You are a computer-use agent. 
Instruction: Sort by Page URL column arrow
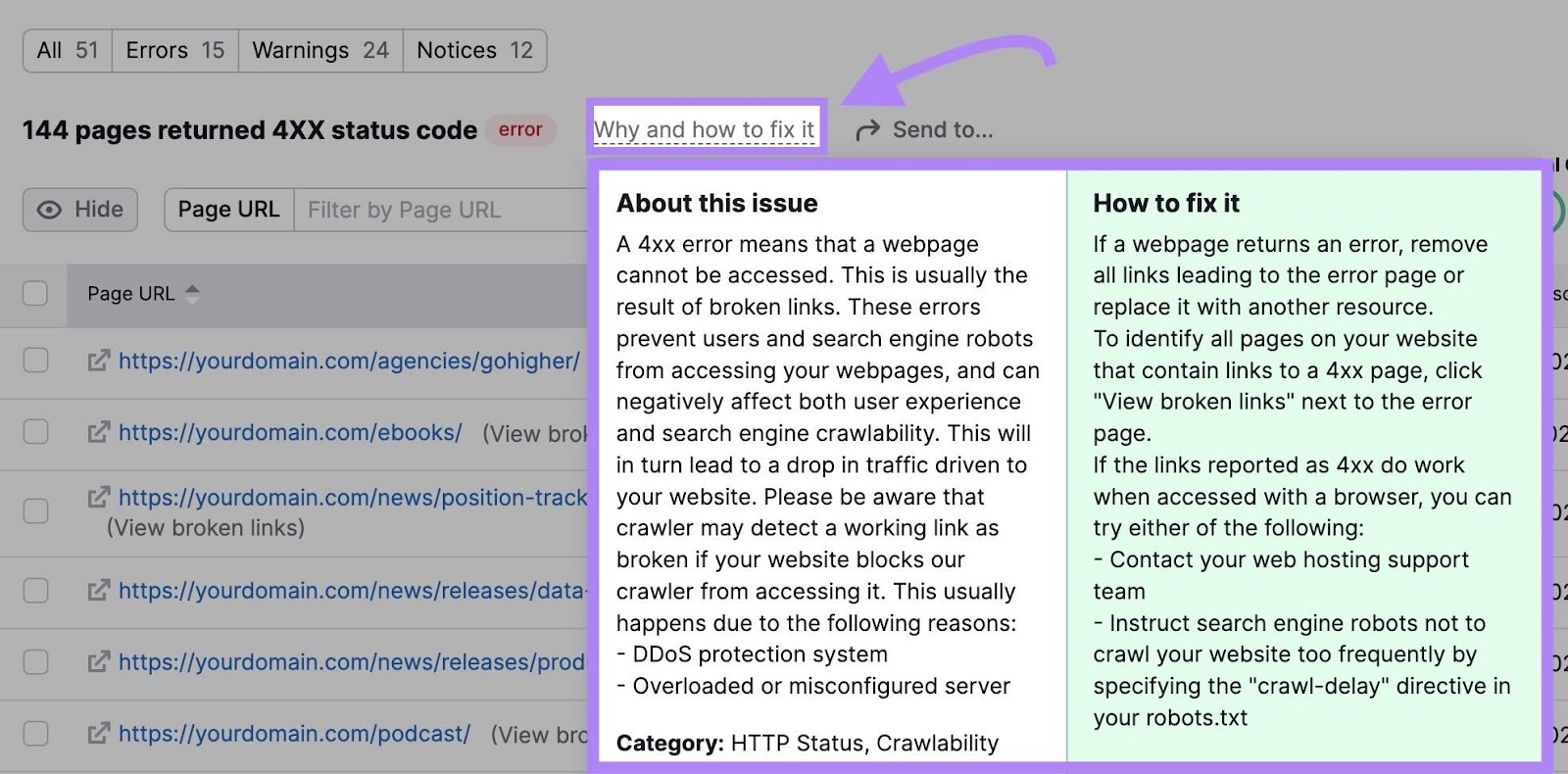click(x=192, y=294)
